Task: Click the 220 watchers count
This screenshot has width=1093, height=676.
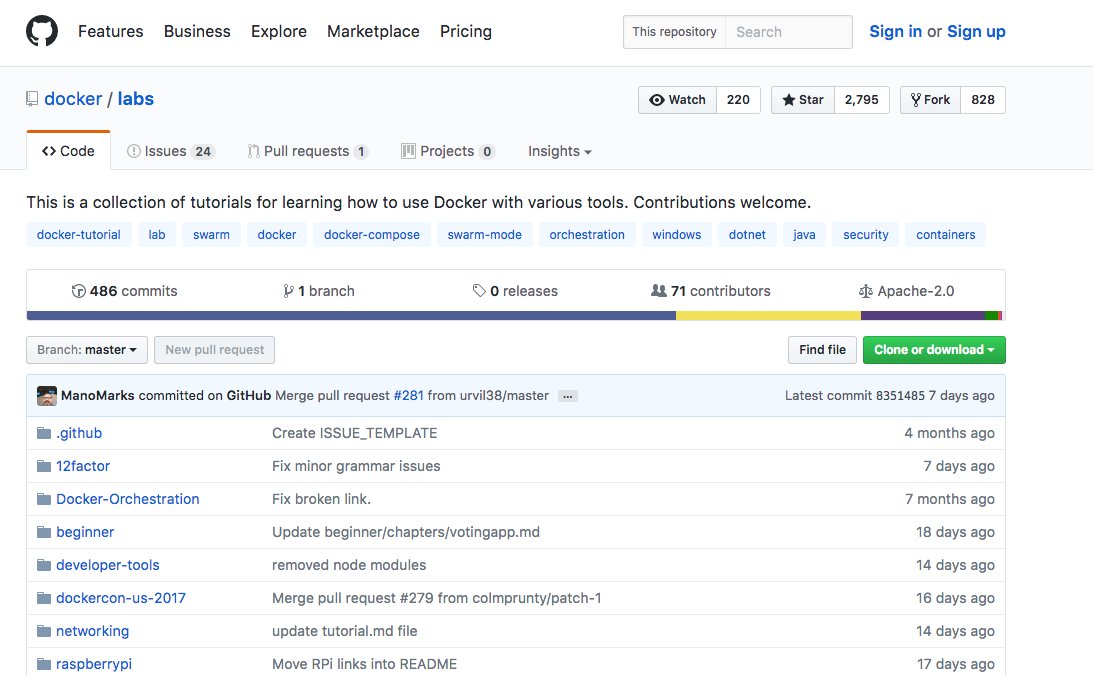Action: pos(738,100)
